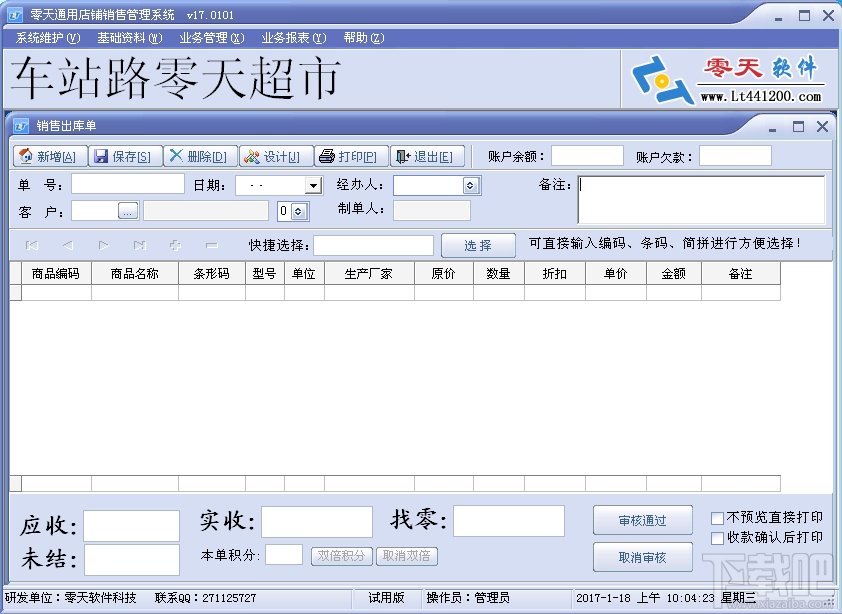This screenshot has height=614, width=842.
Task: Check the 收款确认后打印 box
Action: point(717,538)
